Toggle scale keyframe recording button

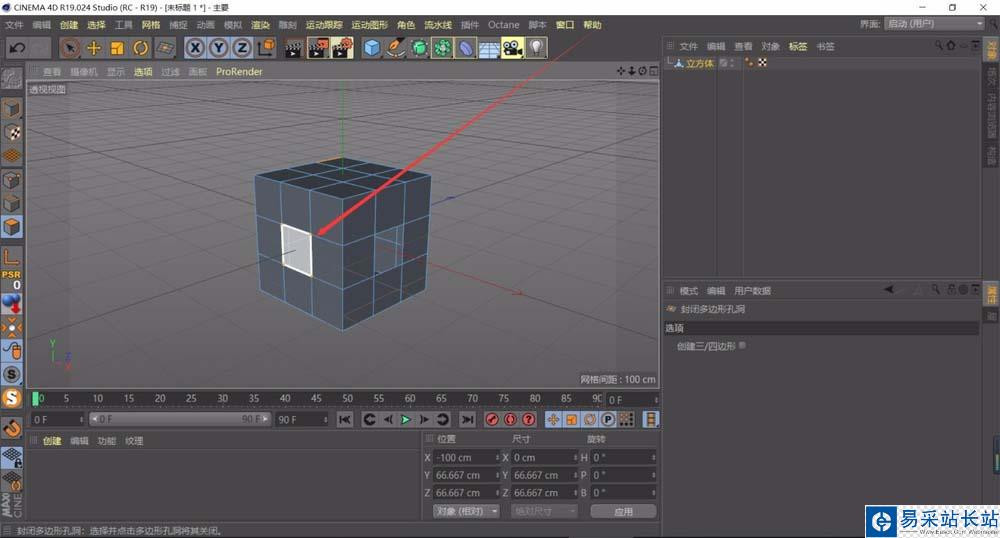pos(571,419)
